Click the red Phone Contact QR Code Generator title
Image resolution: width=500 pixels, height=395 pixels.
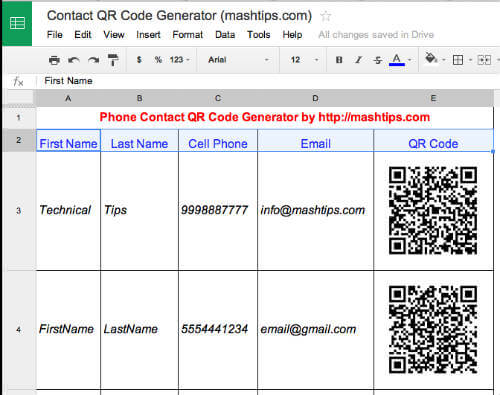click(265, 117)
